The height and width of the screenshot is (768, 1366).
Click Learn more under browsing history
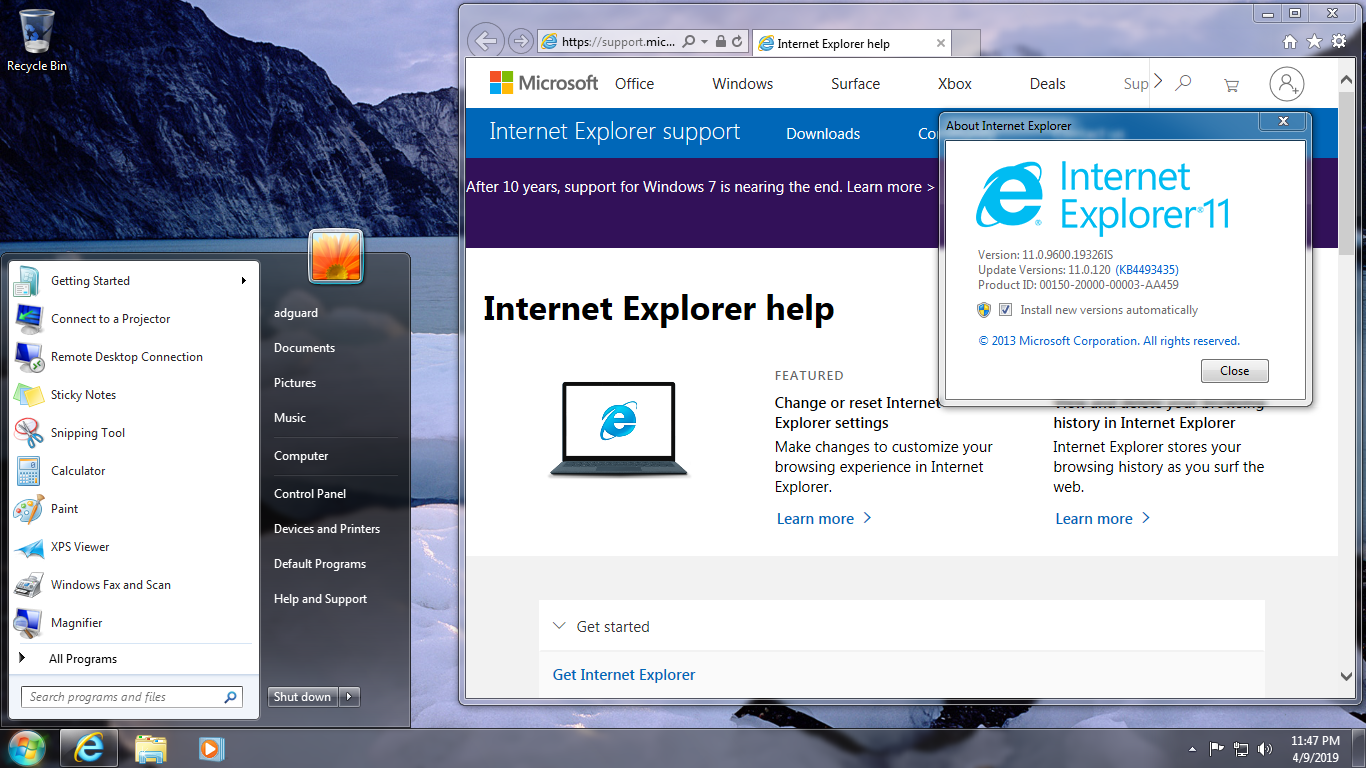(x=1103, y=519)
